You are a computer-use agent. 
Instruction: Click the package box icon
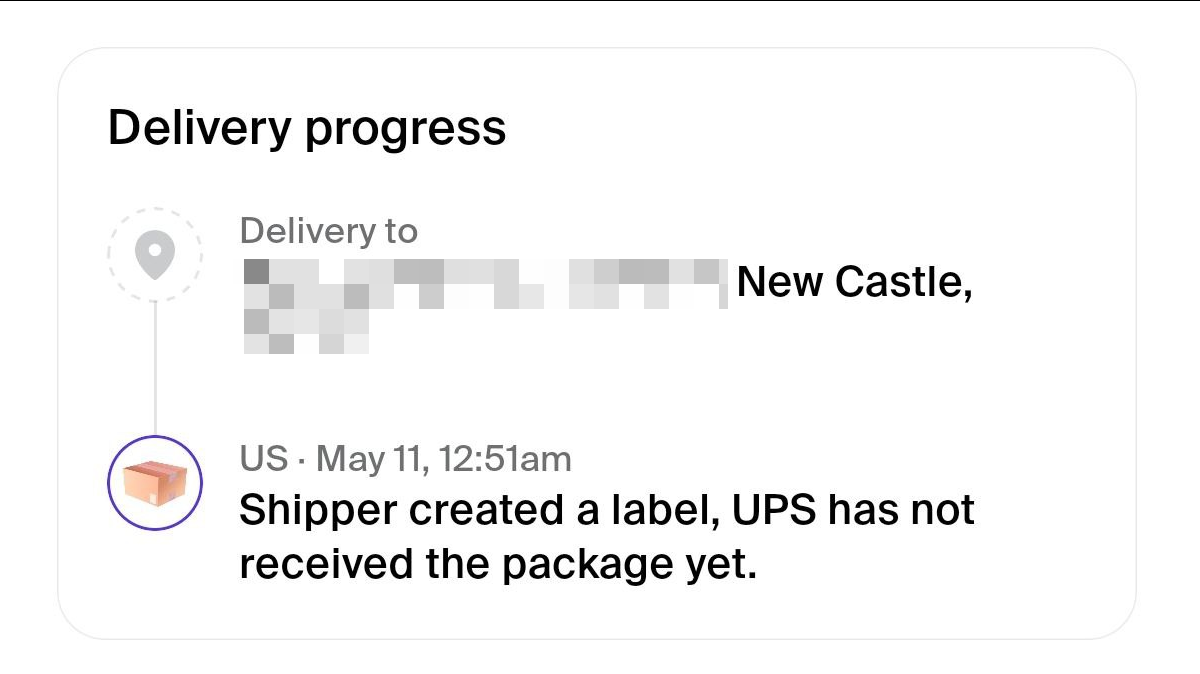tap(155, 483)
